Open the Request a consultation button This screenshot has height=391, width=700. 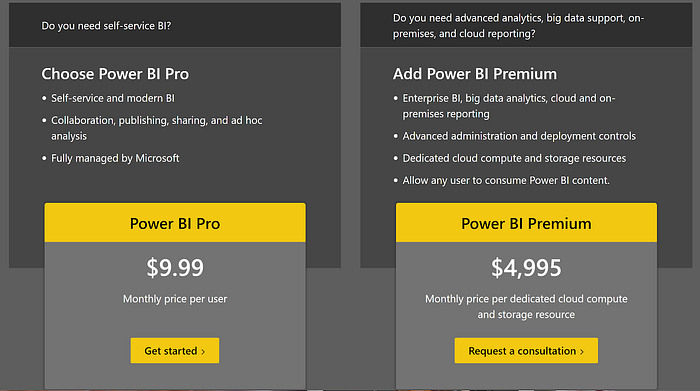pyautogui.click(x=526, y=350)
